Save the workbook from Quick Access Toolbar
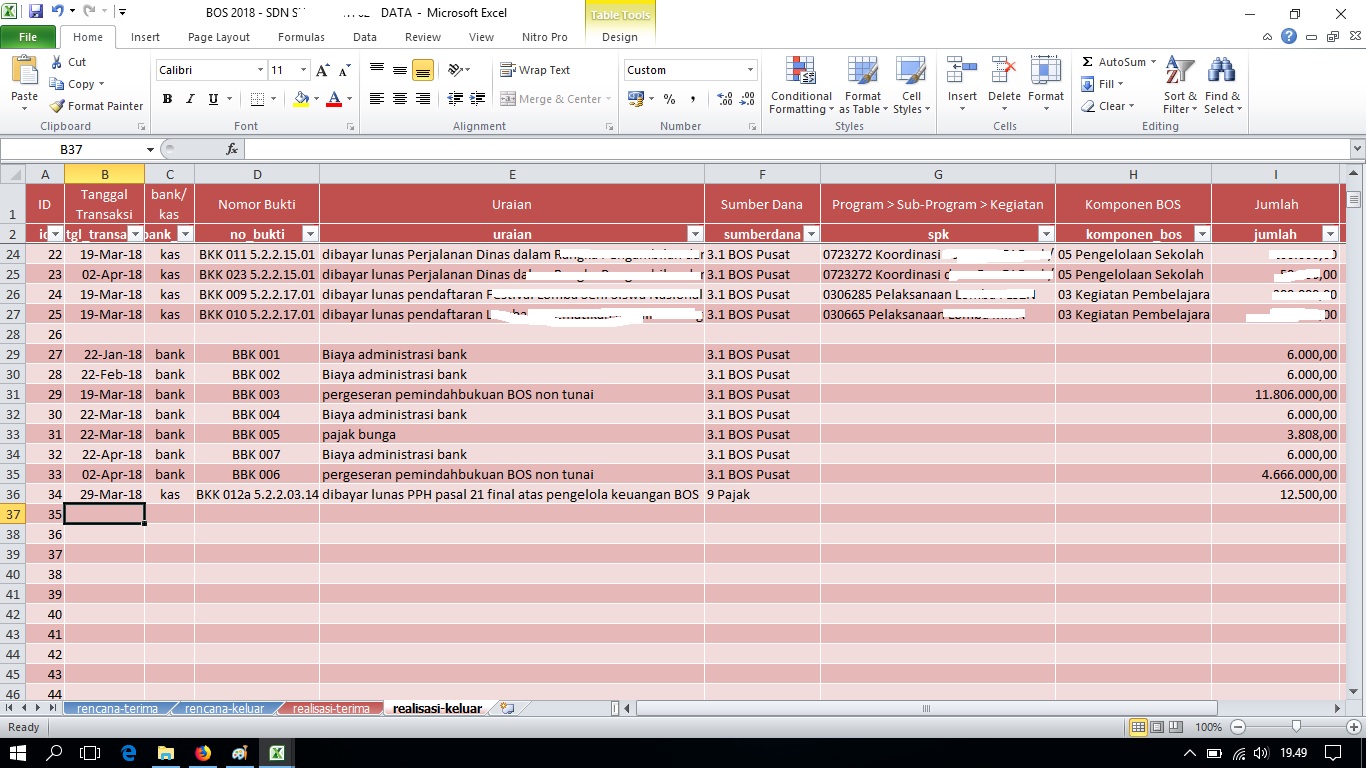The width and height of the screenshot is (1366, 768). pos(36,13)
